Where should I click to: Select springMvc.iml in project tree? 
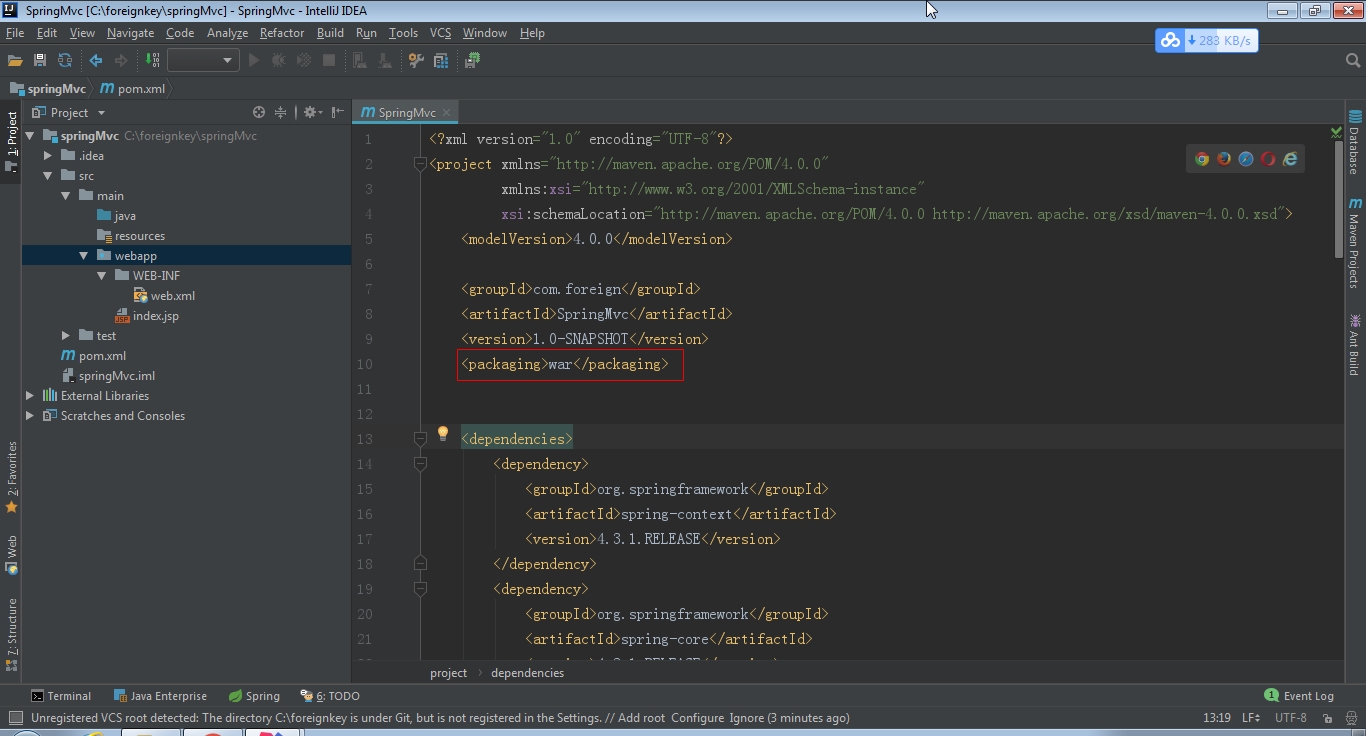point(116,376)
